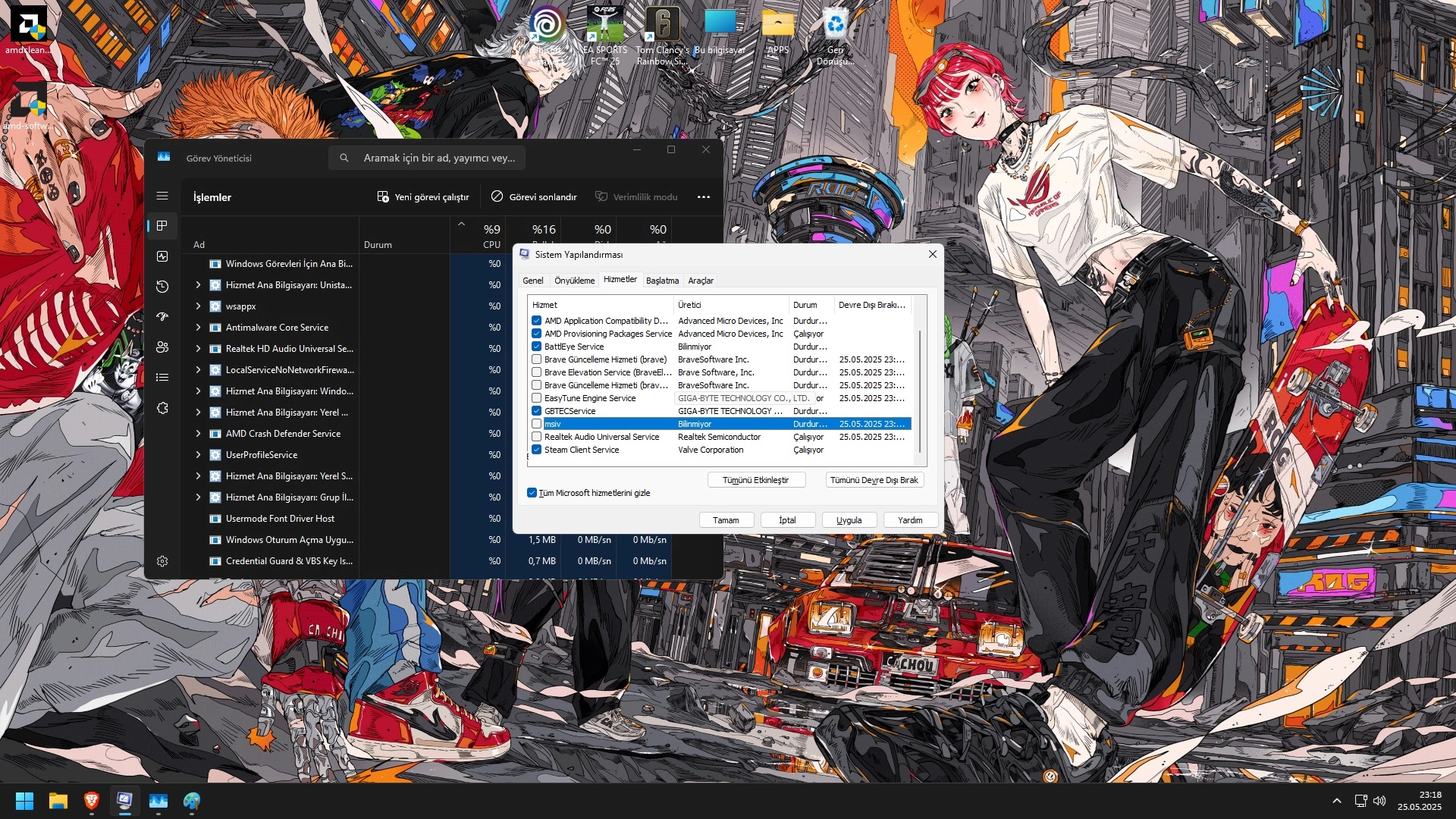Uncheck the GBTECService checkbox
Image resolution: width=1456 pixels, height=819 pixels.
click(x=537, y=411)
